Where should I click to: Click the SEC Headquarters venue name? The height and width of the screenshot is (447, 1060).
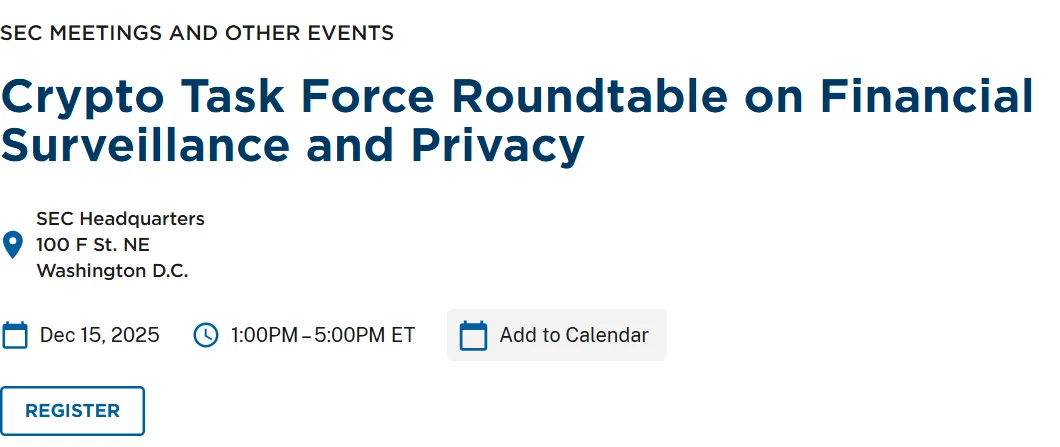click(120, 219)
